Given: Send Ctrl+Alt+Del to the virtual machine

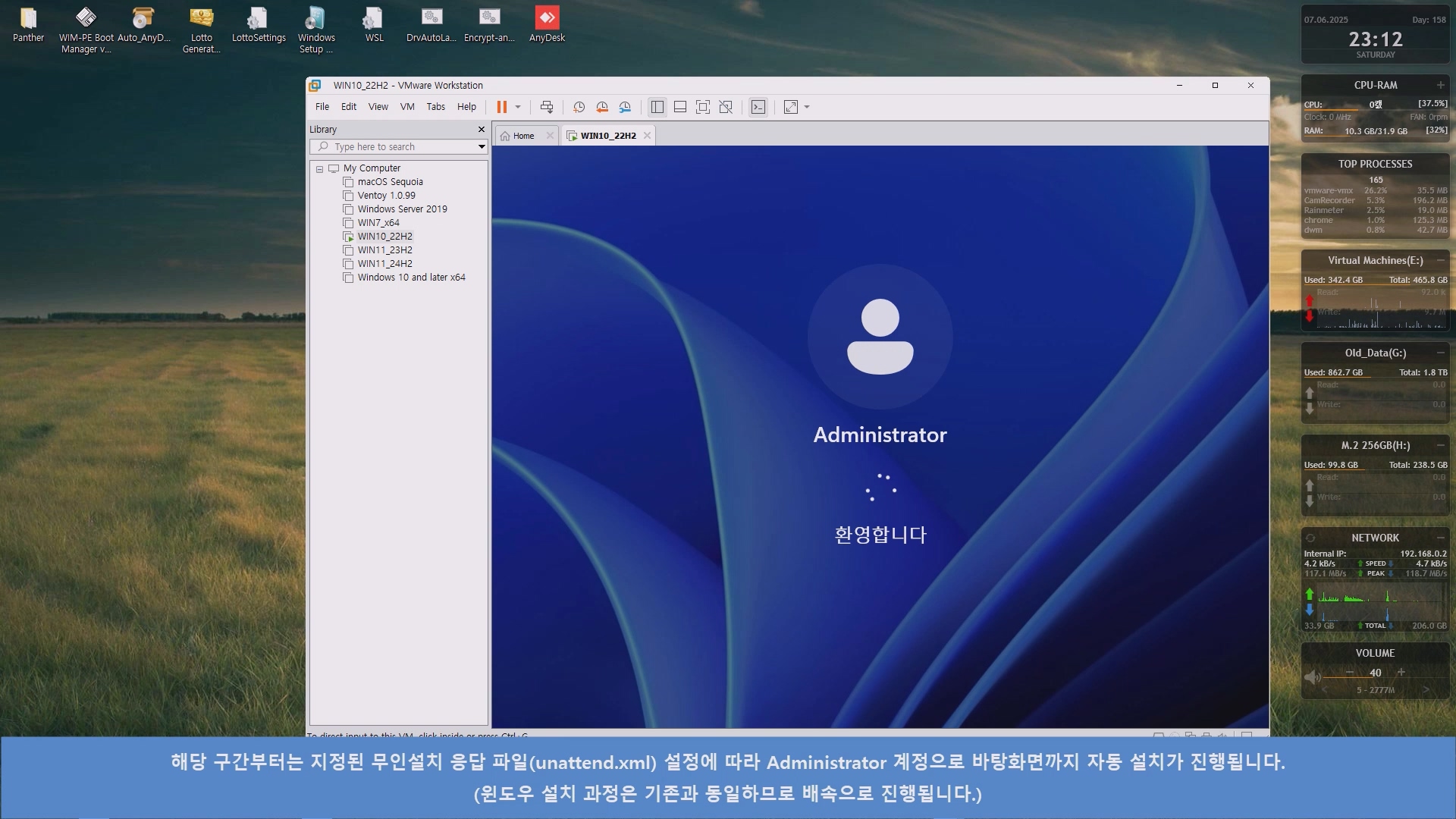Looking at the screenshot, I should (x=547, y=107).
